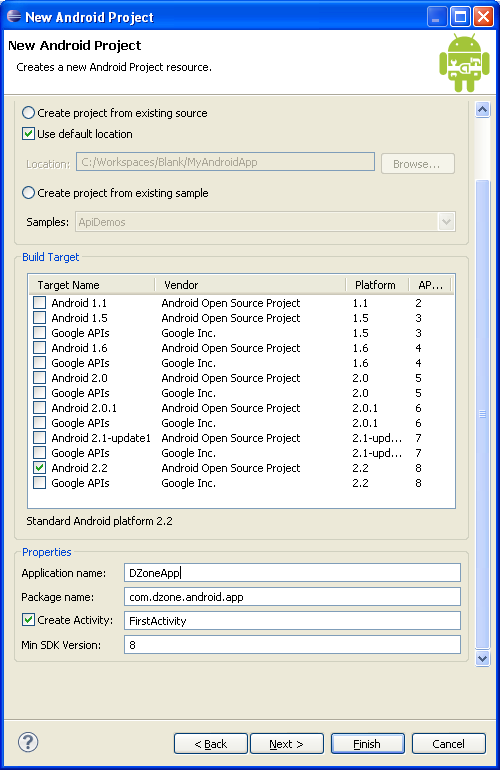Close the New Android Project dialog
The width and height of the screenshot is (500, 770).
484,17
